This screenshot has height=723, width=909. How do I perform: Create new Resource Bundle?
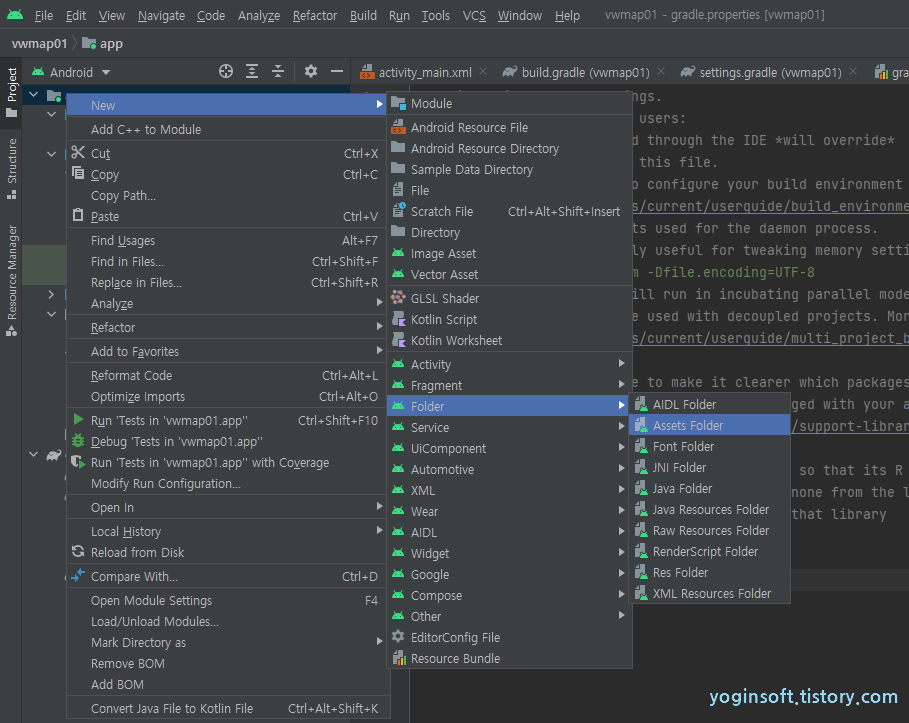coord(509,658)
